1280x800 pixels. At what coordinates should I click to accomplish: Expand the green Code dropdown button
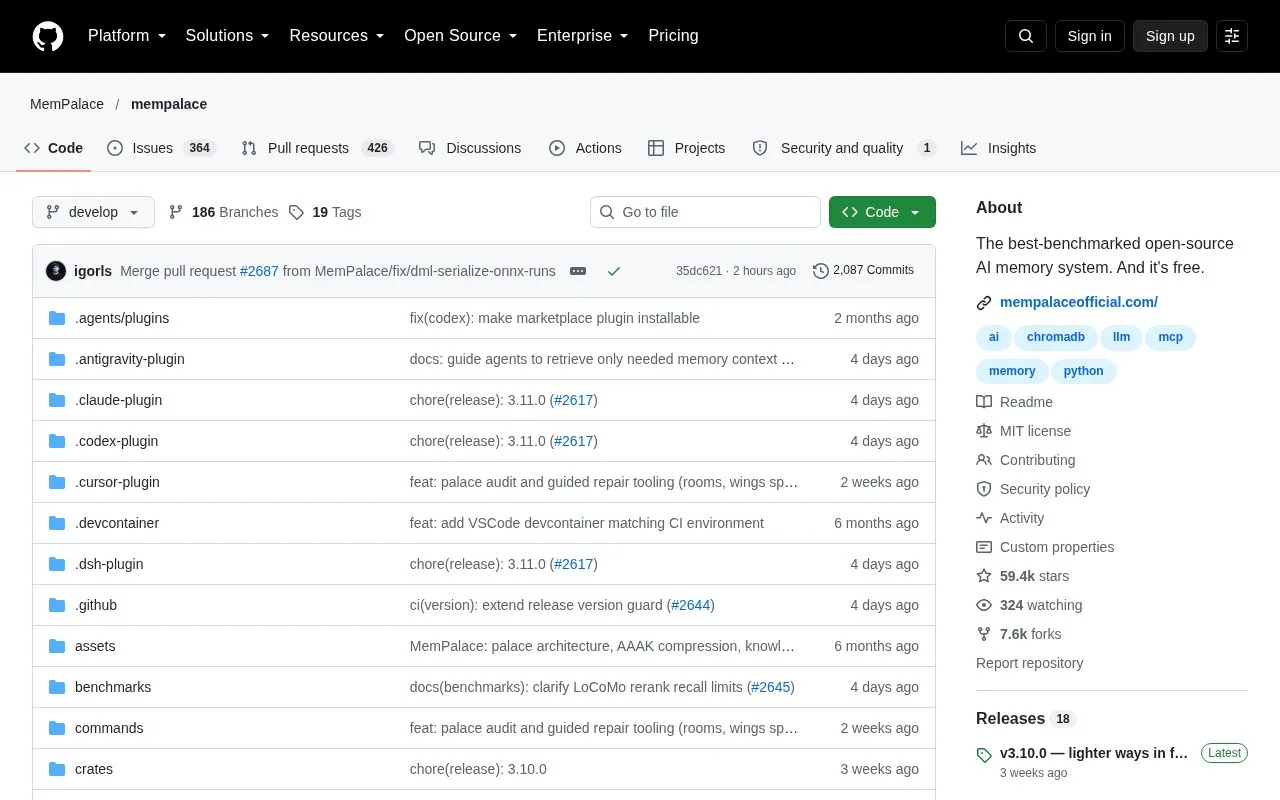tap(882, 212)
